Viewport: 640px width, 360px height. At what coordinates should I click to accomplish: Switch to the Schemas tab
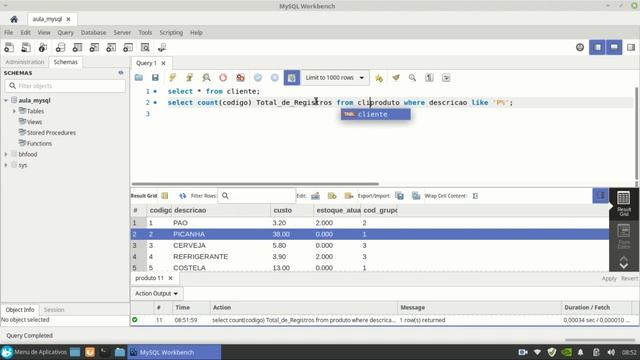[65, 62]
